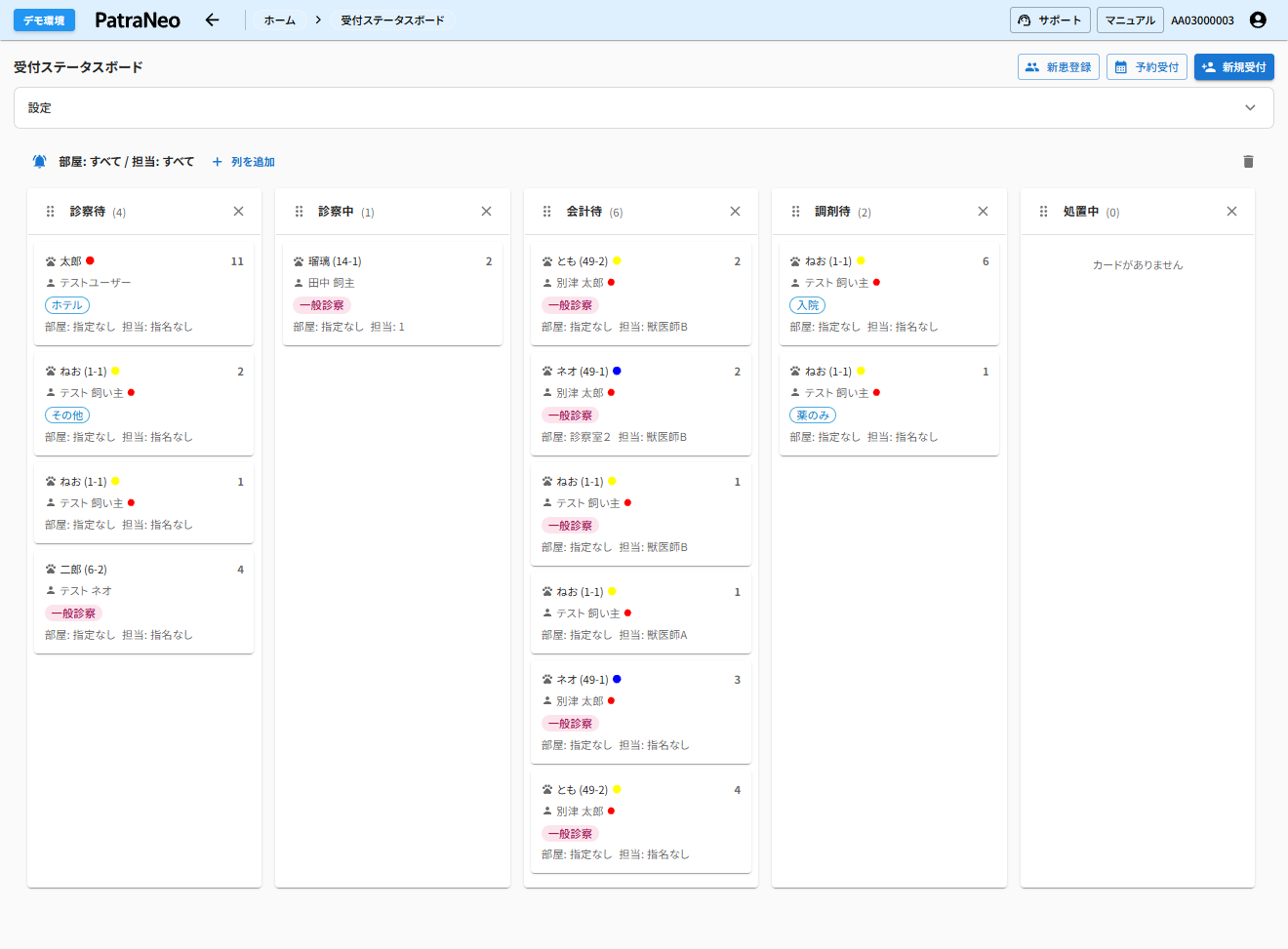Viewport: 1288px width, 949px height.
Task: Click the デモ環境 badge
Action: (44, 20)
